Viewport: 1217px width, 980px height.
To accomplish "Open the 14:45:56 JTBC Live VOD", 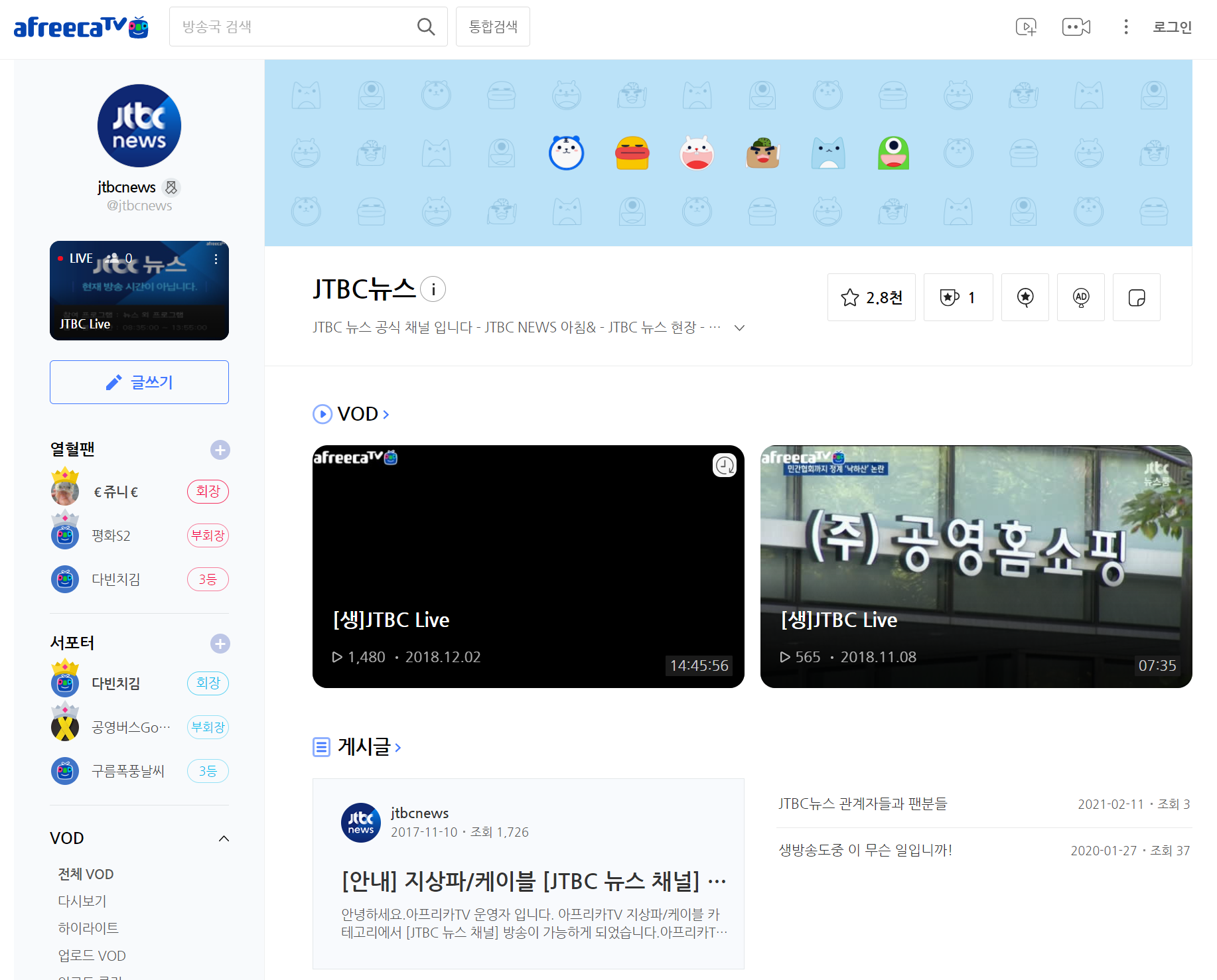I will click(528, 567).
